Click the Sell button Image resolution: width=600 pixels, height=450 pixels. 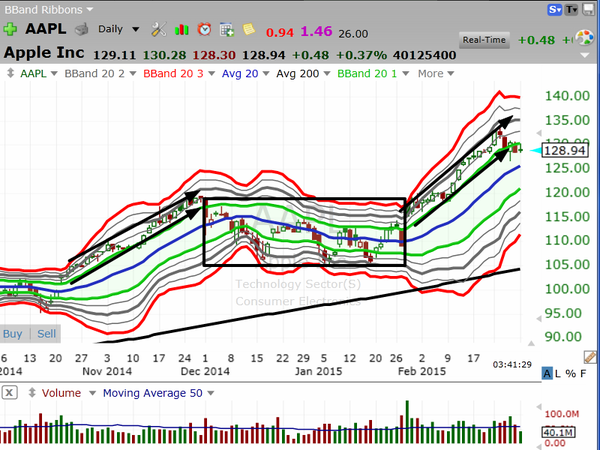46,334
